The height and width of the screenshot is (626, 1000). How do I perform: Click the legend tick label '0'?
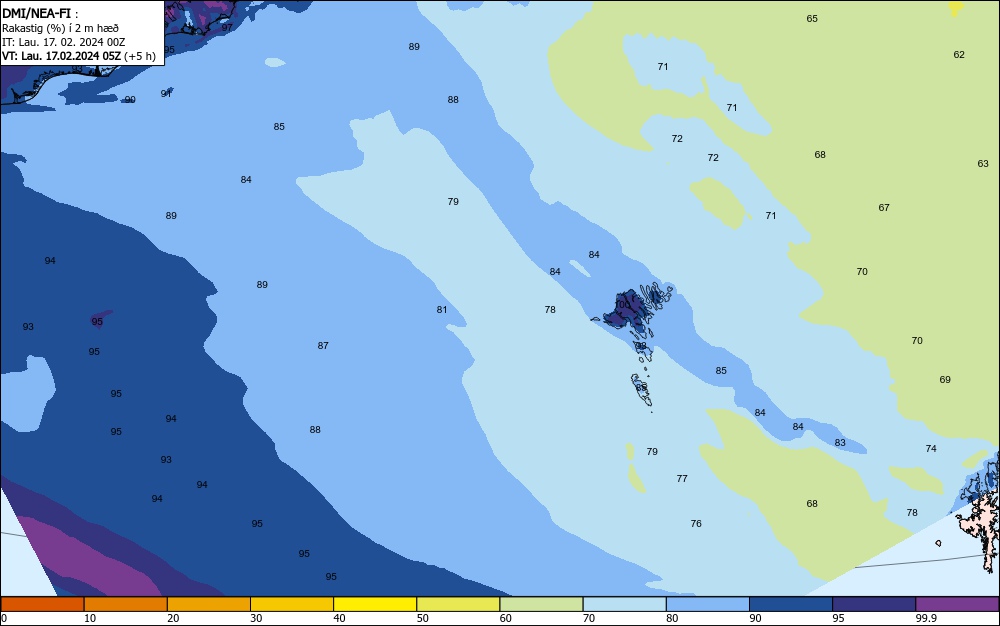4,618
